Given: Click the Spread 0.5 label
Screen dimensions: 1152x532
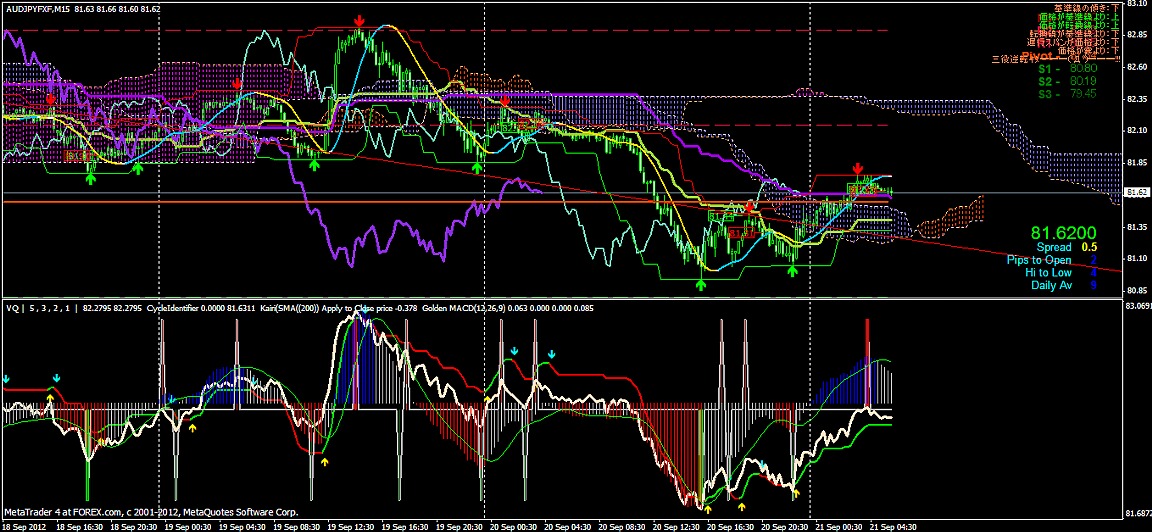Looking at the screenshot, I should point(1066,247).
